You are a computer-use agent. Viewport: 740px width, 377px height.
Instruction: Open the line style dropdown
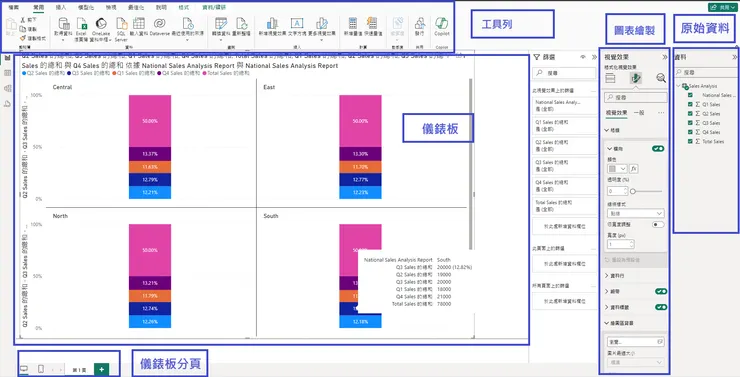(636, 213)
